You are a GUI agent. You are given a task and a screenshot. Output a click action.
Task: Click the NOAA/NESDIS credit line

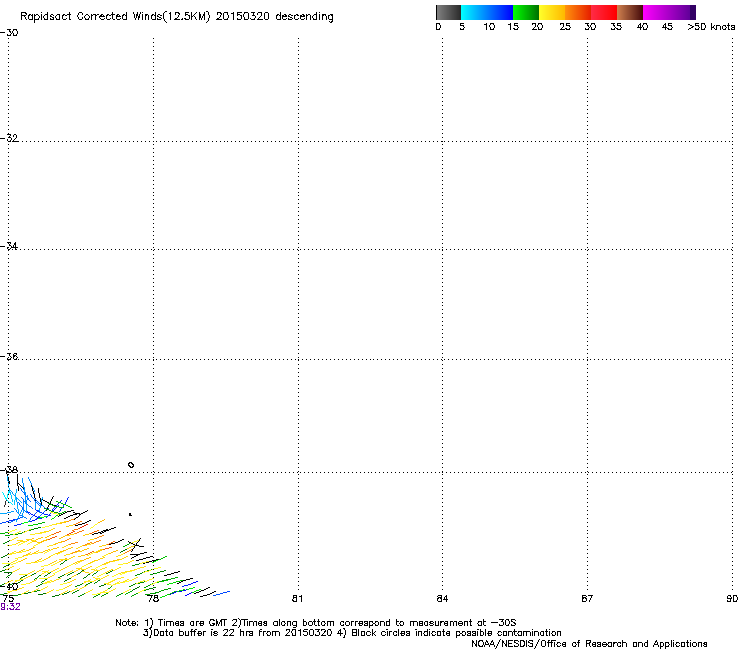[x=589, y=644]
